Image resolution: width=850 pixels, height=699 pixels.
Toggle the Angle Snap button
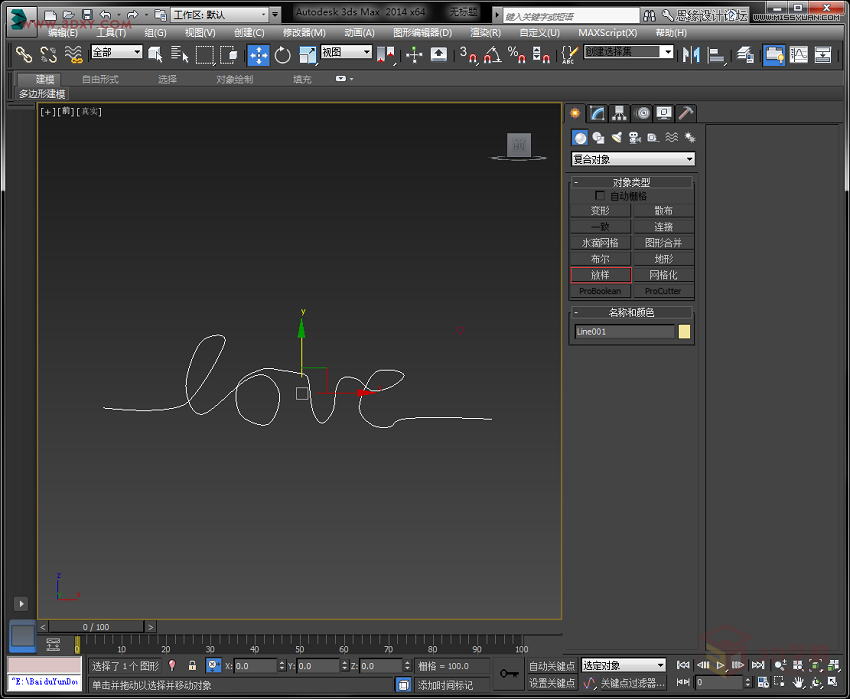pyautogui.click(x=492, y=55)
